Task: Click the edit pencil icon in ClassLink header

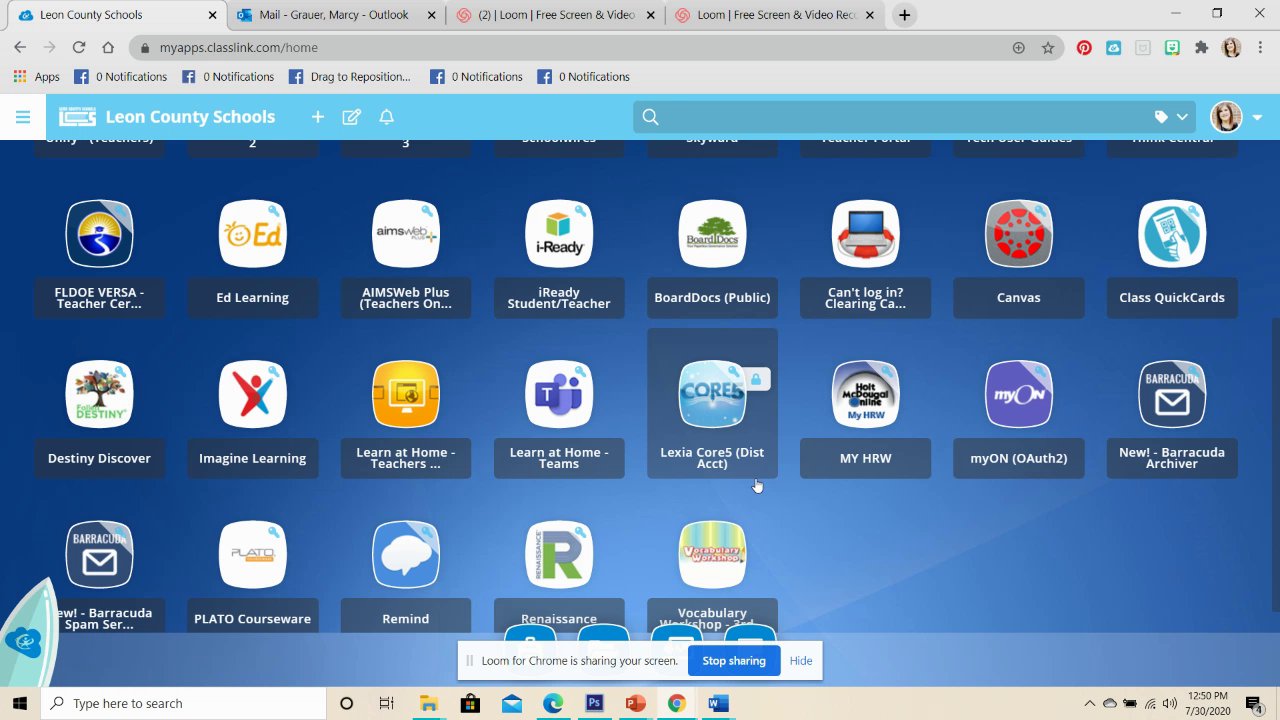Action: point(352,117)
